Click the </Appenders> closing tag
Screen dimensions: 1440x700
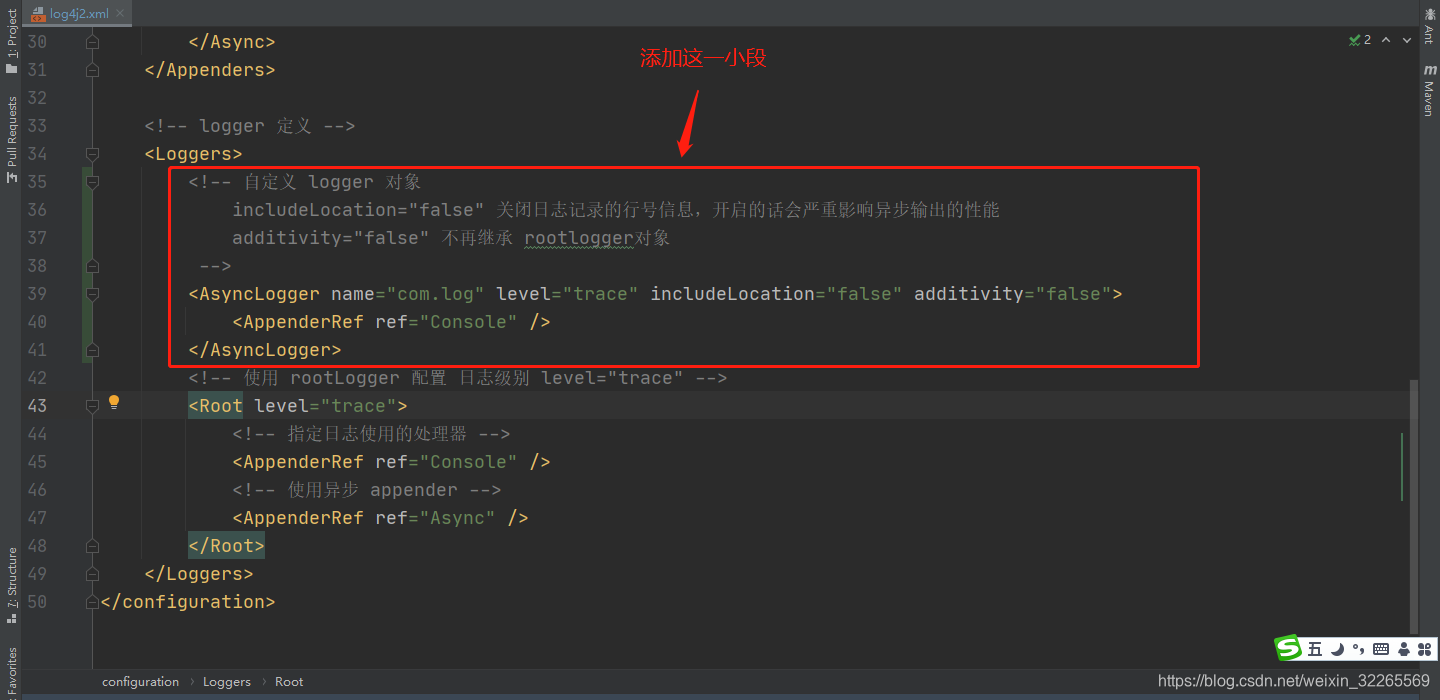coord(210,70)
